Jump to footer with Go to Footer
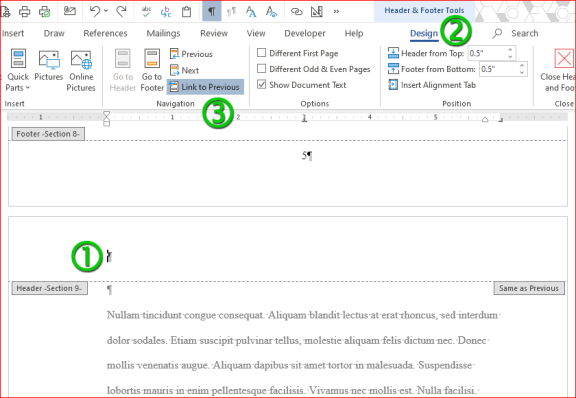Image resolution: width=576 pixels, height=398 pixels. pyautogui.click(x=152, y=71)
